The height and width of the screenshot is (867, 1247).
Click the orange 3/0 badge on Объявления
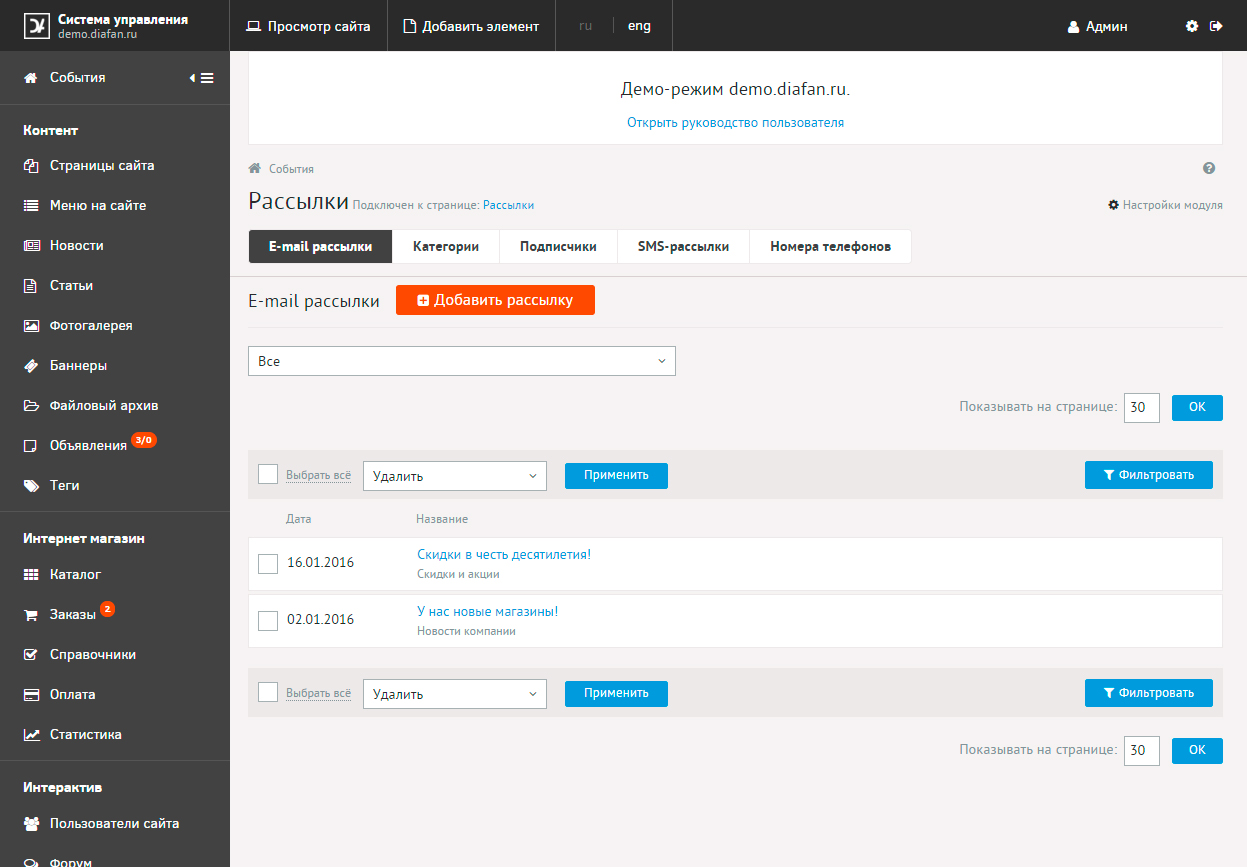click(x=144, y=440)
